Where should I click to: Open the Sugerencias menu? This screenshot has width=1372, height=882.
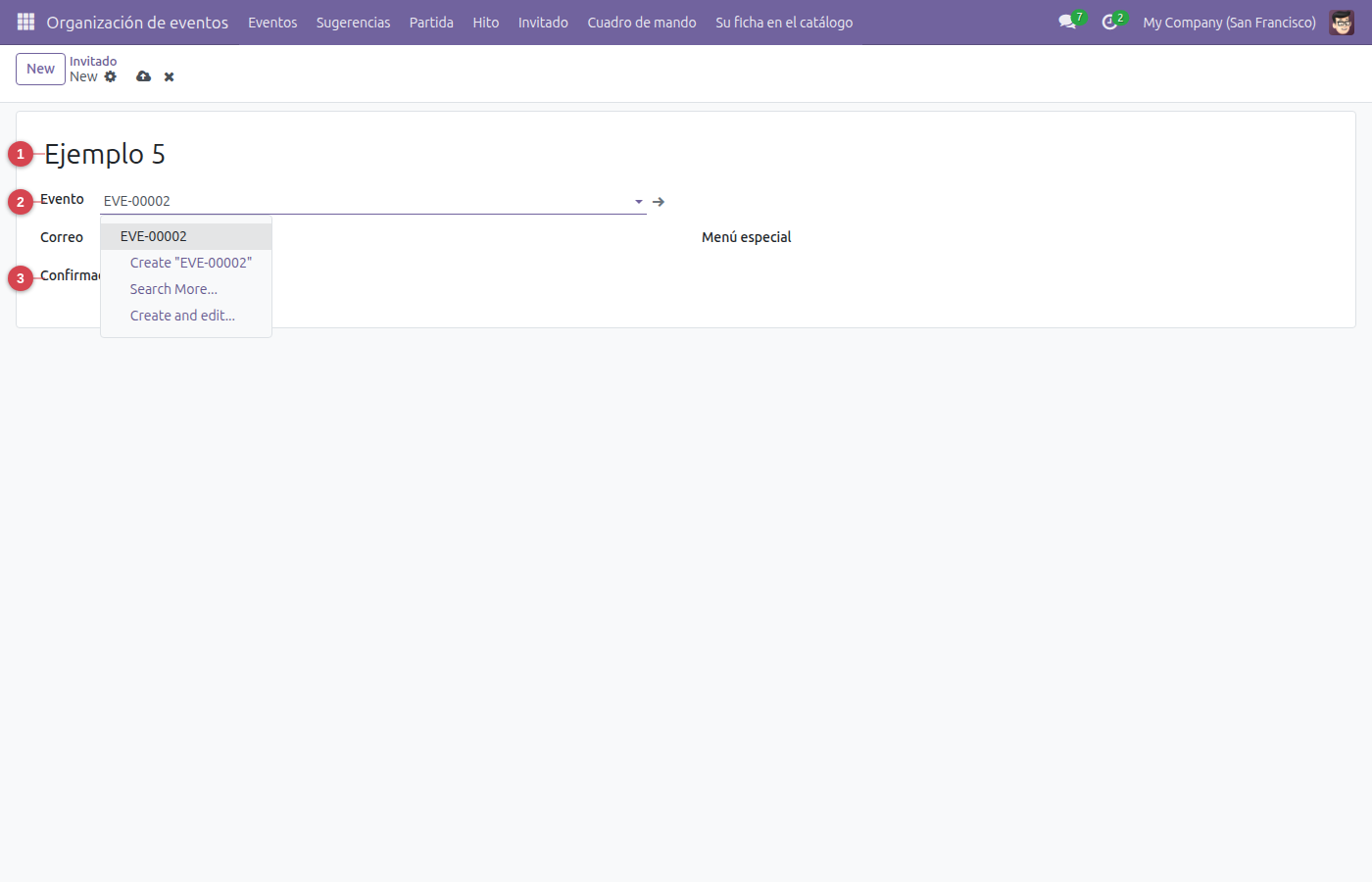coord(353,22)
